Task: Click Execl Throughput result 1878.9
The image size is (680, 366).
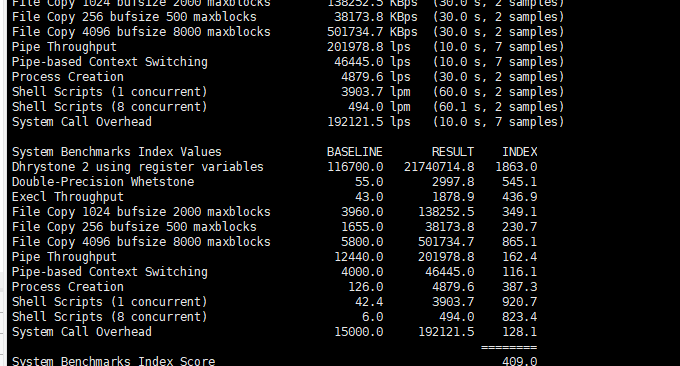Action: point(453,197)
